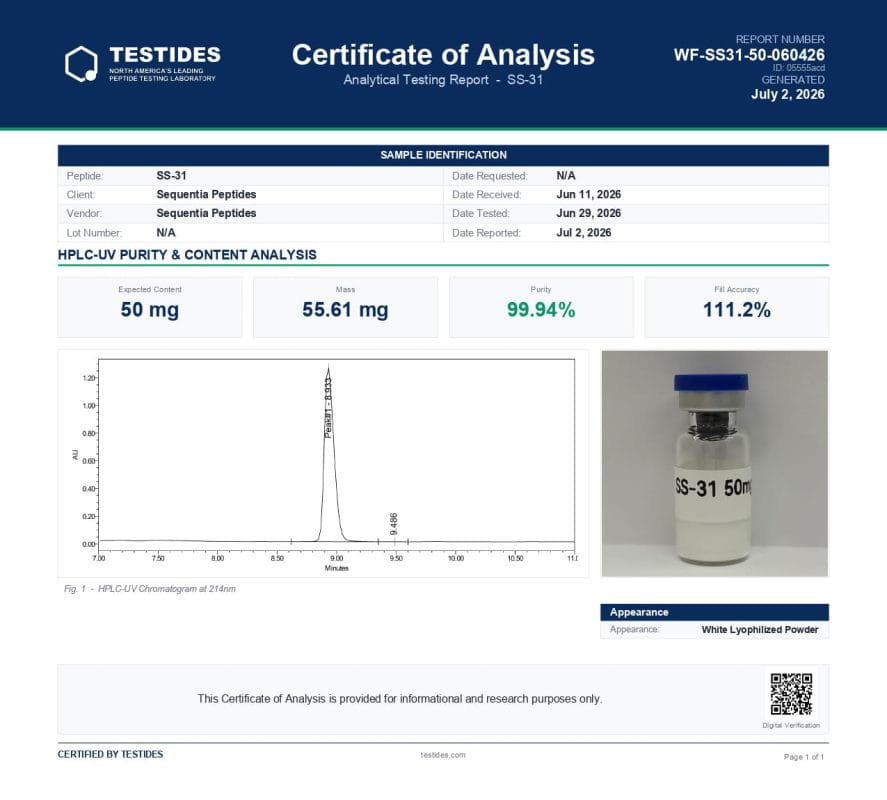The image size is (887, 800).
Task: Click the Minutes axis label on chromatogram
Action: (x=337, y=568)
